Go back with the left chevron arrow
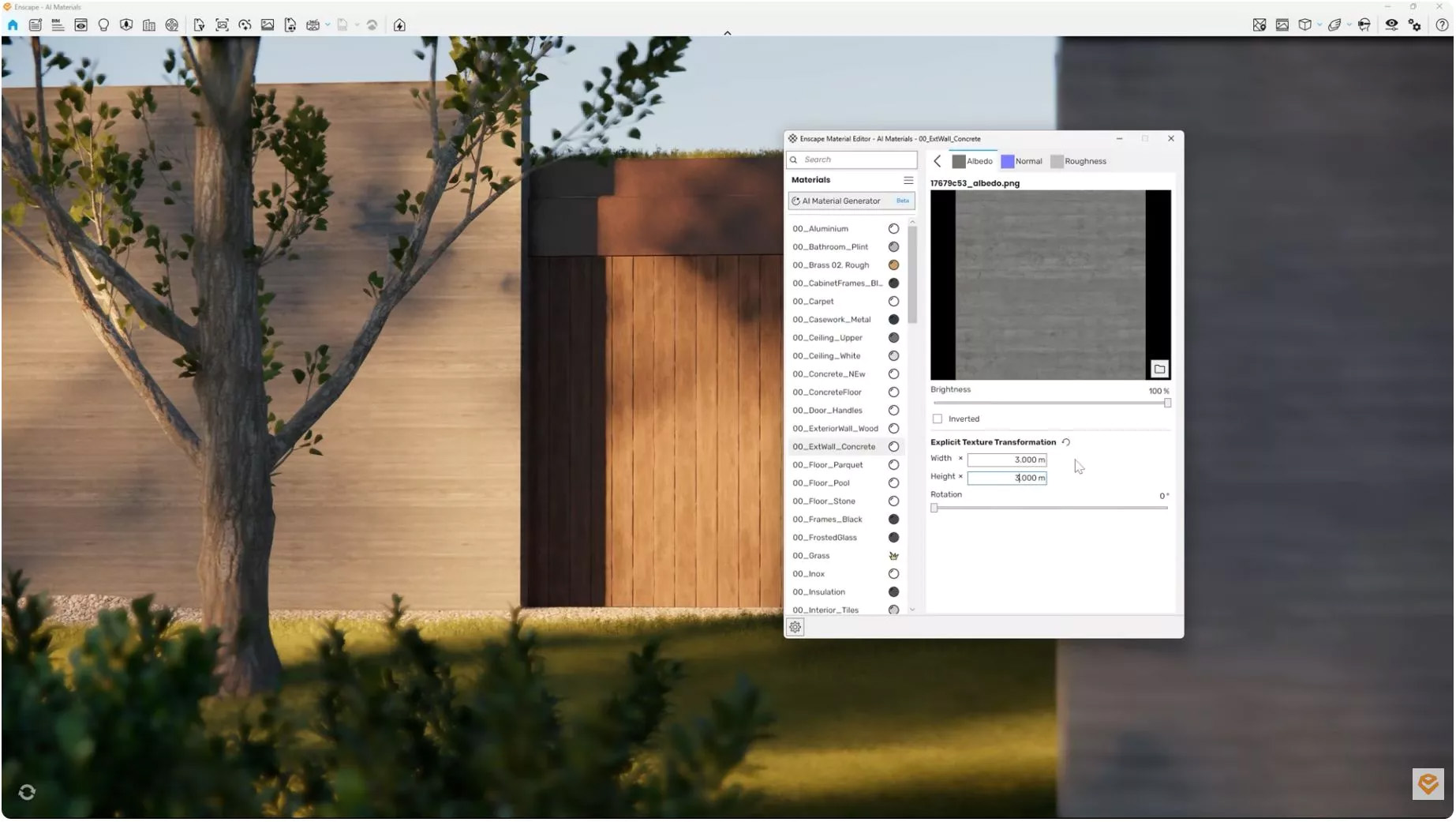 938,161
